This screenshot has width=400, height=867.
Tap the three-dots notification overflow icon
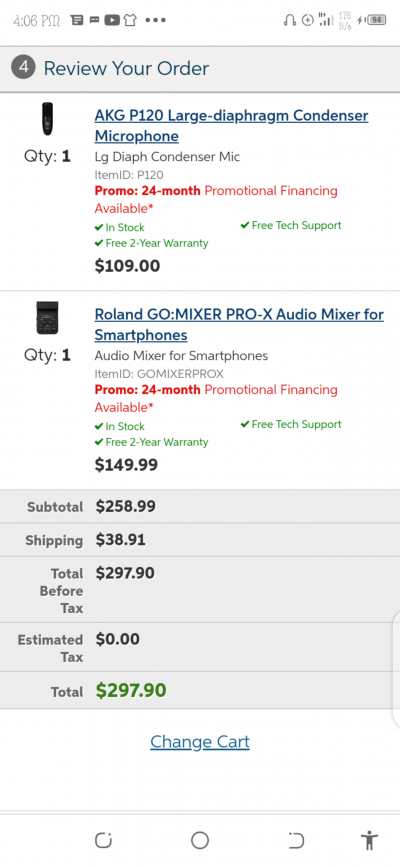(x=155, y=20)
